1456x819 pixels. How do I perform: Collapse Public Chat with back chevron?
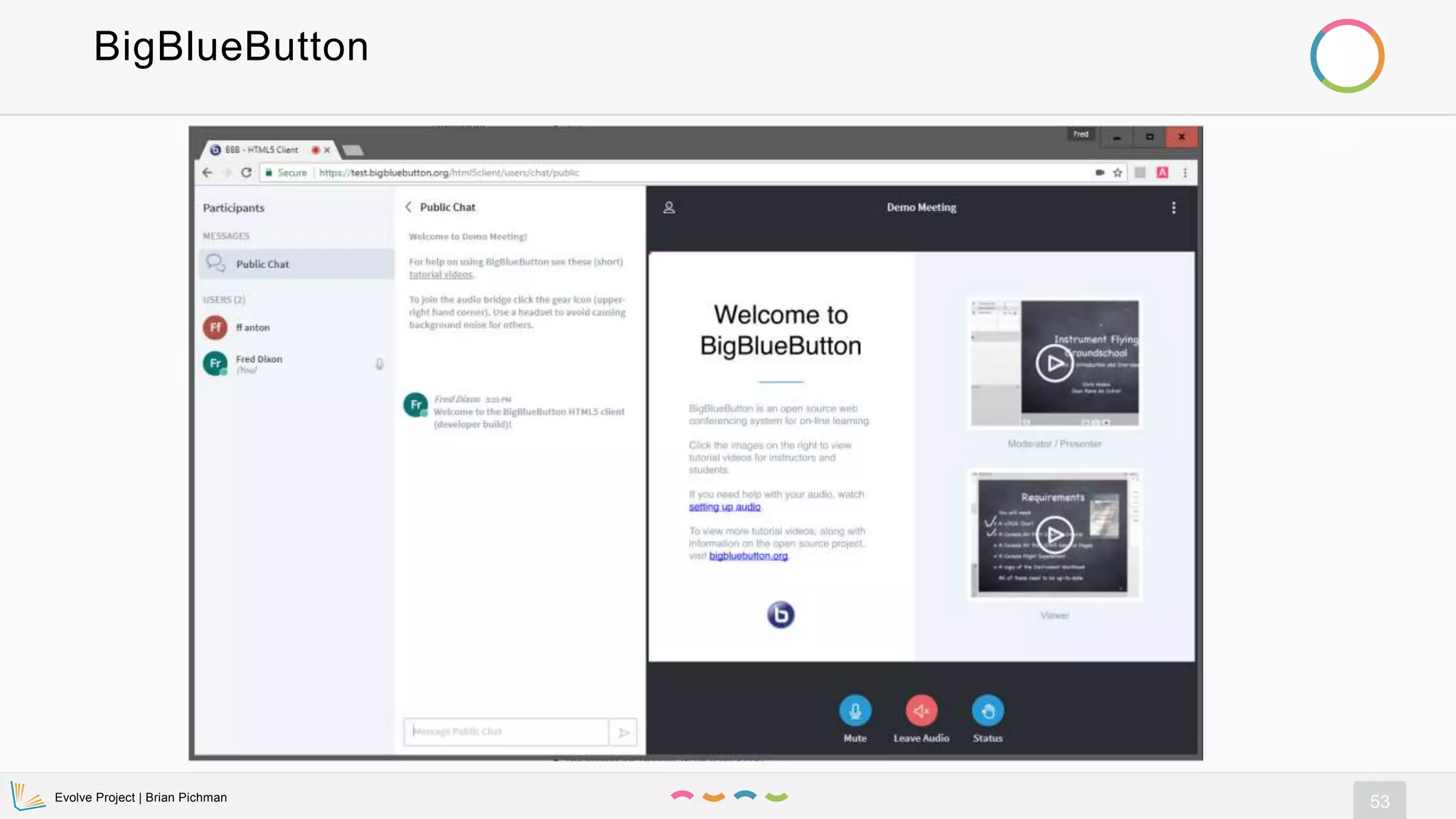point(408,207)
